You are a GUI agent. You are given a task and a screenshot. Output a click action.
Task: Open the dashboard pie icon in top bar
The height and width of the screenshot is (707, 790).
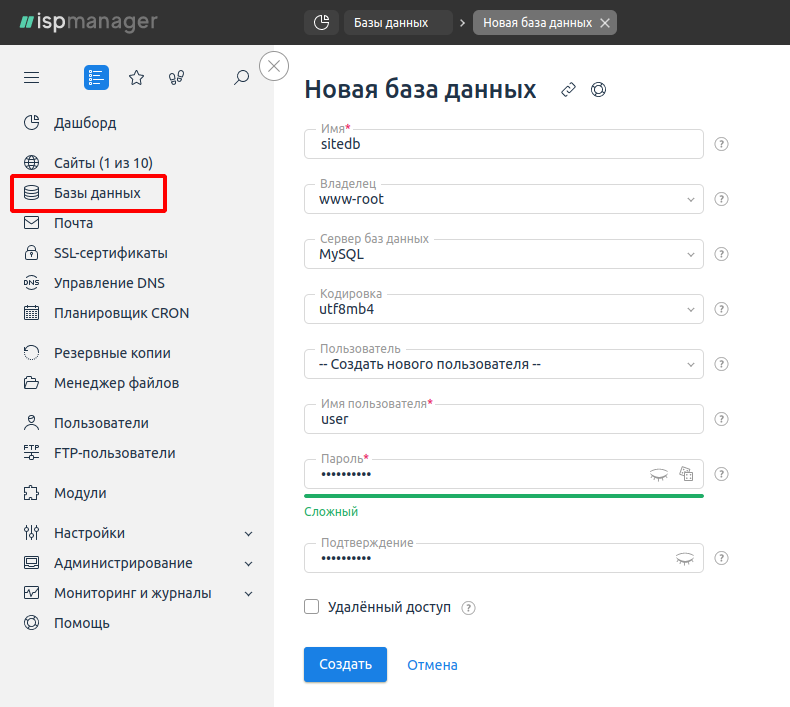(321, 23)
